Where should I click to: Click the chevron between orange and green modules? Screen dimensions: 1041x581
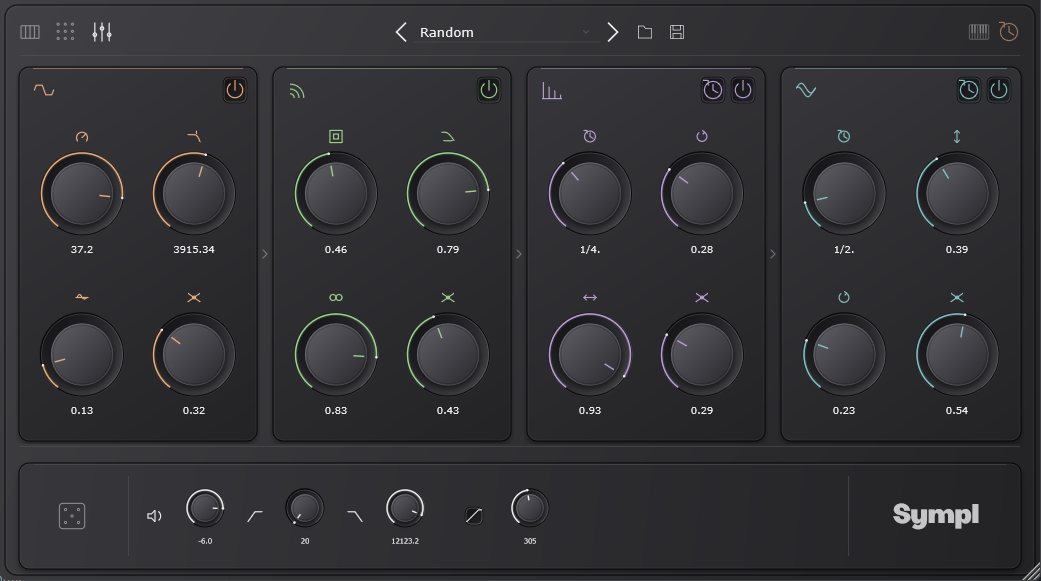click(x=265, y=254)
